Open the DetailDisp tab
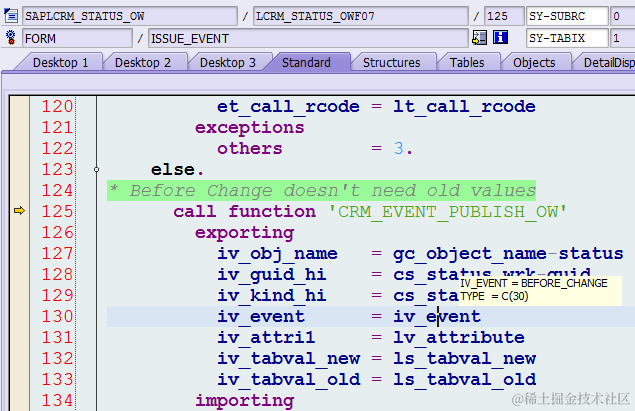 click(x=608, y=63)
